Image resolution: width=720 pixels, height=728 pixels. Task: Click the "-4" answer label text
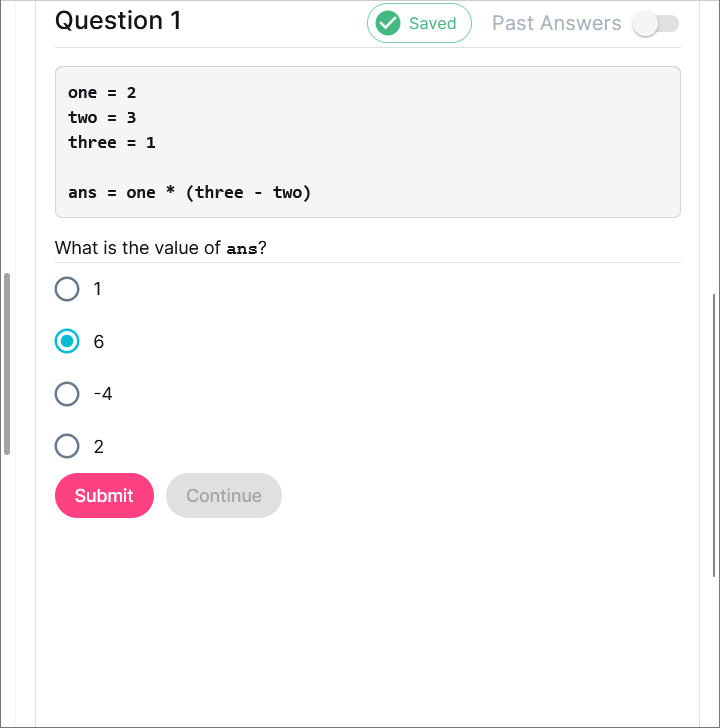(x=103, y=394)
